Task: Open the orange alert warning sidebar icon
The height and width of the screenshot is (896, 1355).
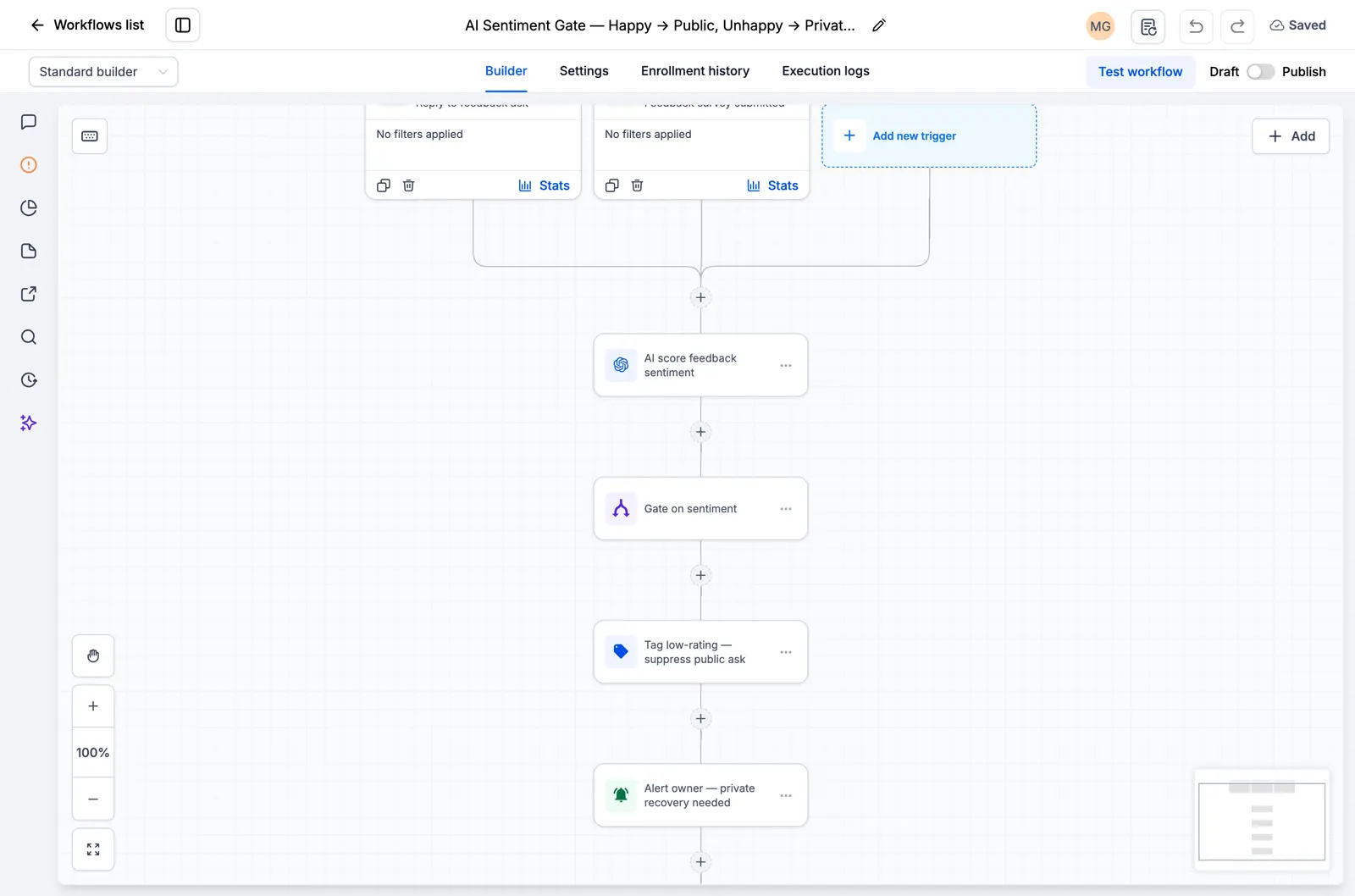Action: [x=29, y=165]
